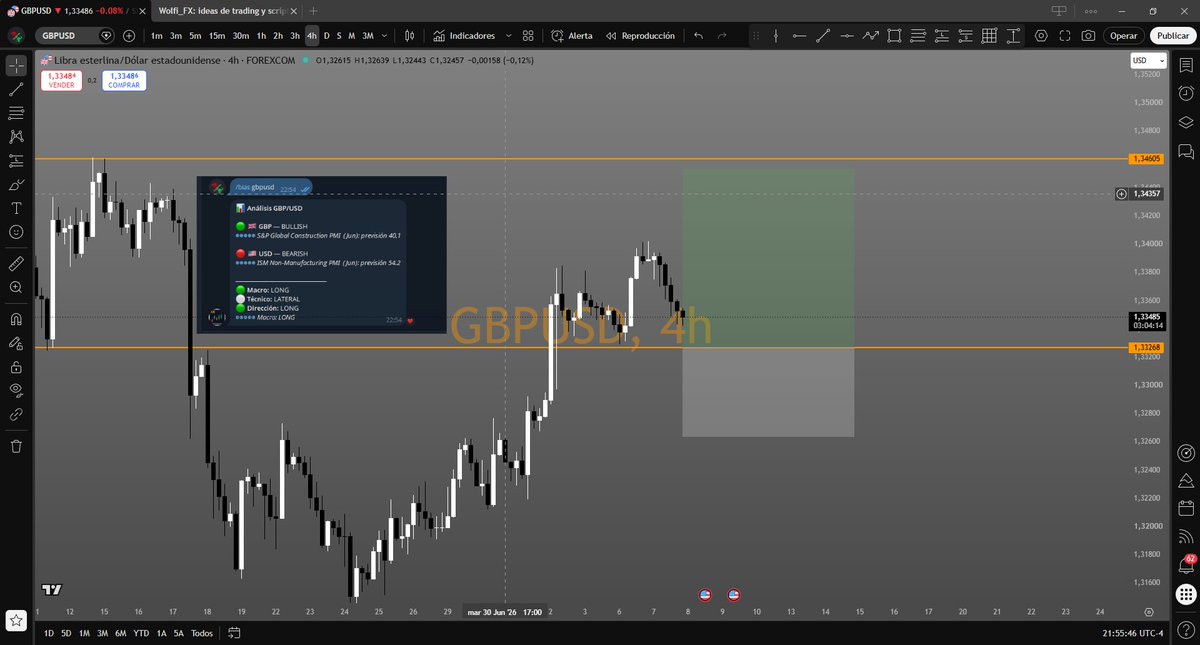Viewport: 1200px width, 645px height.
Task: Open the Fibonacci tools group
Action: [16, 113]
